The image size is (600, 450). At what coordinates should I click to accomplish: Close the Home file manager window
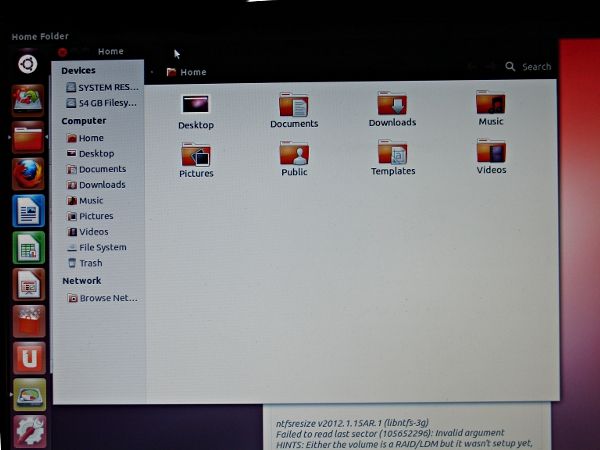click(62, 52)
